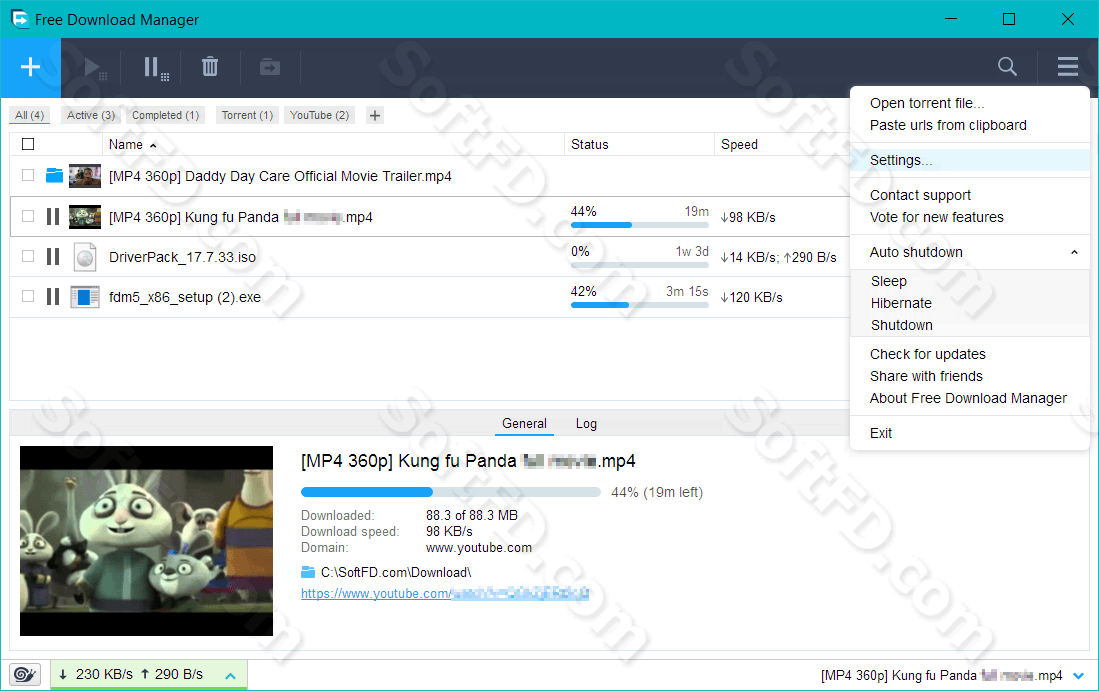Collapse the Auto shutdown submenu chevron

(1074, 252)
